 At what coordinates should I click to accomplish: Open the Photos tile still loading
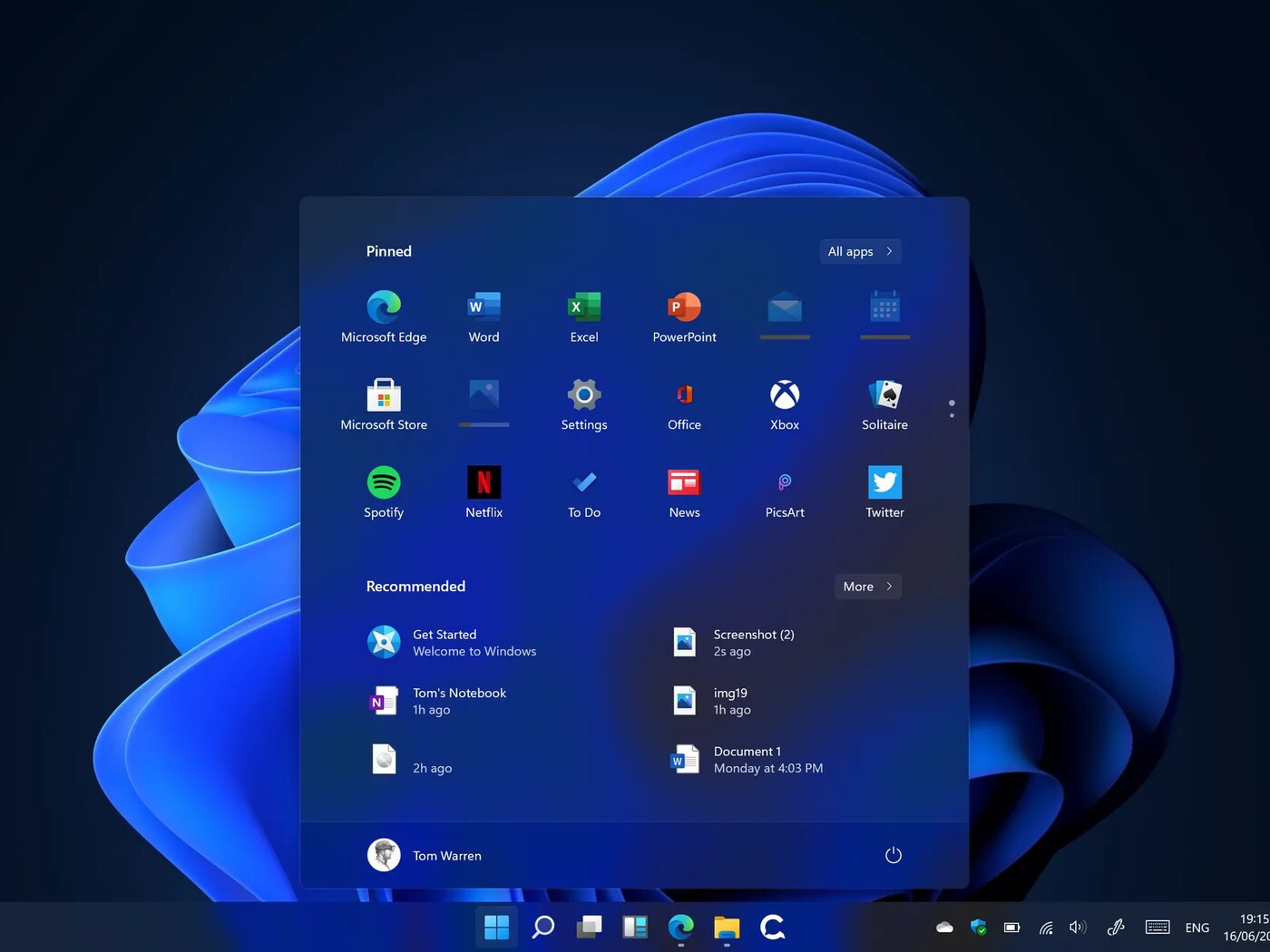484,403
